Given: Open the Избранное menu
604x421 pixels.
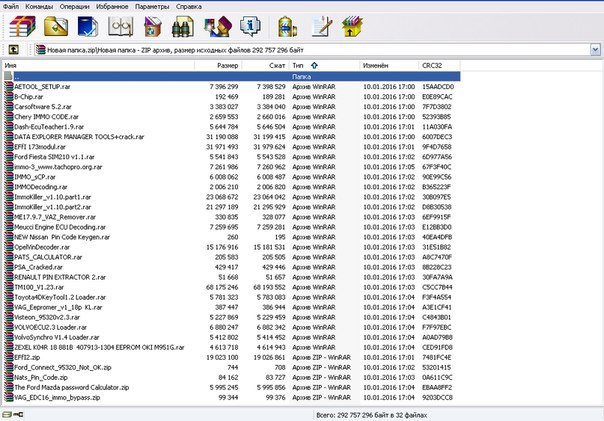Looking at the screenshot, I should tap(112, 7).
